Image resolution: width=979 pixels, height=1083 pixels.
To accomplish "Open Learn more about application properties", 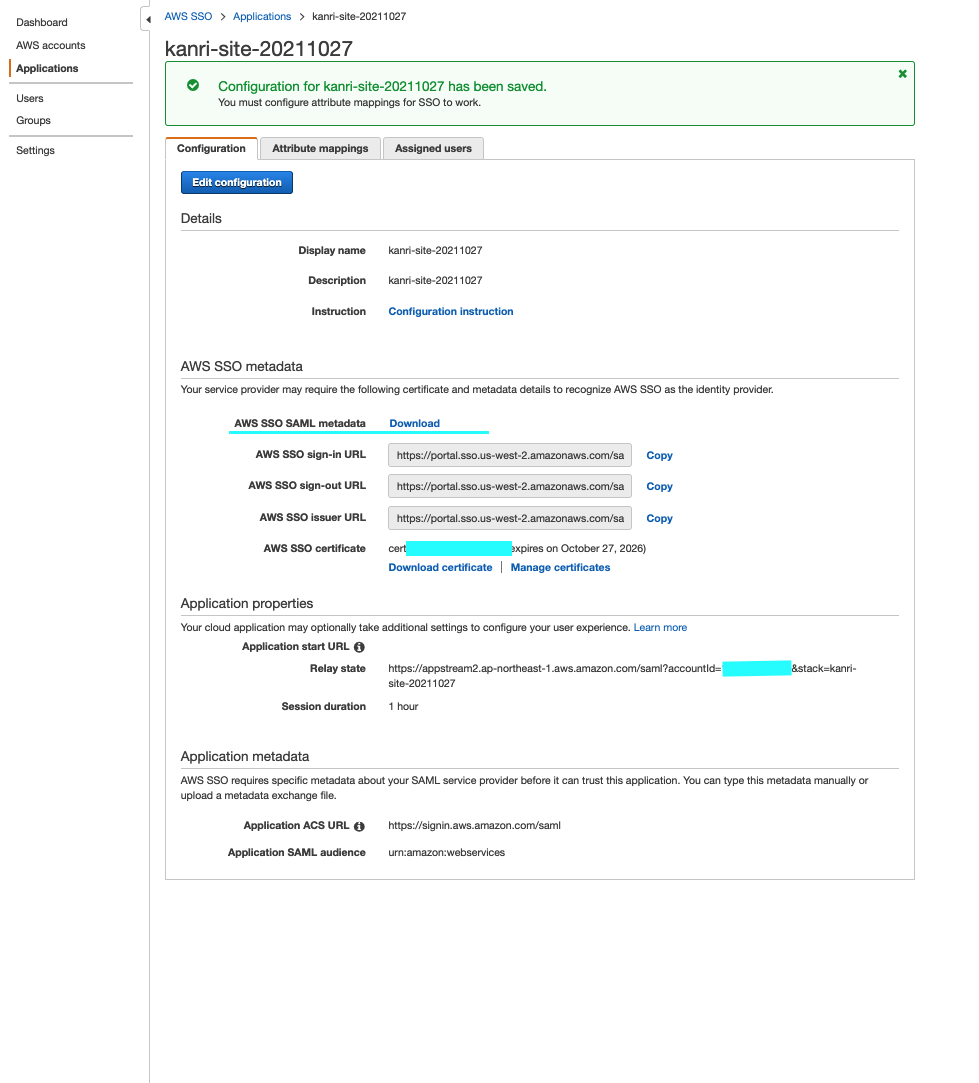I will (660, 627).
